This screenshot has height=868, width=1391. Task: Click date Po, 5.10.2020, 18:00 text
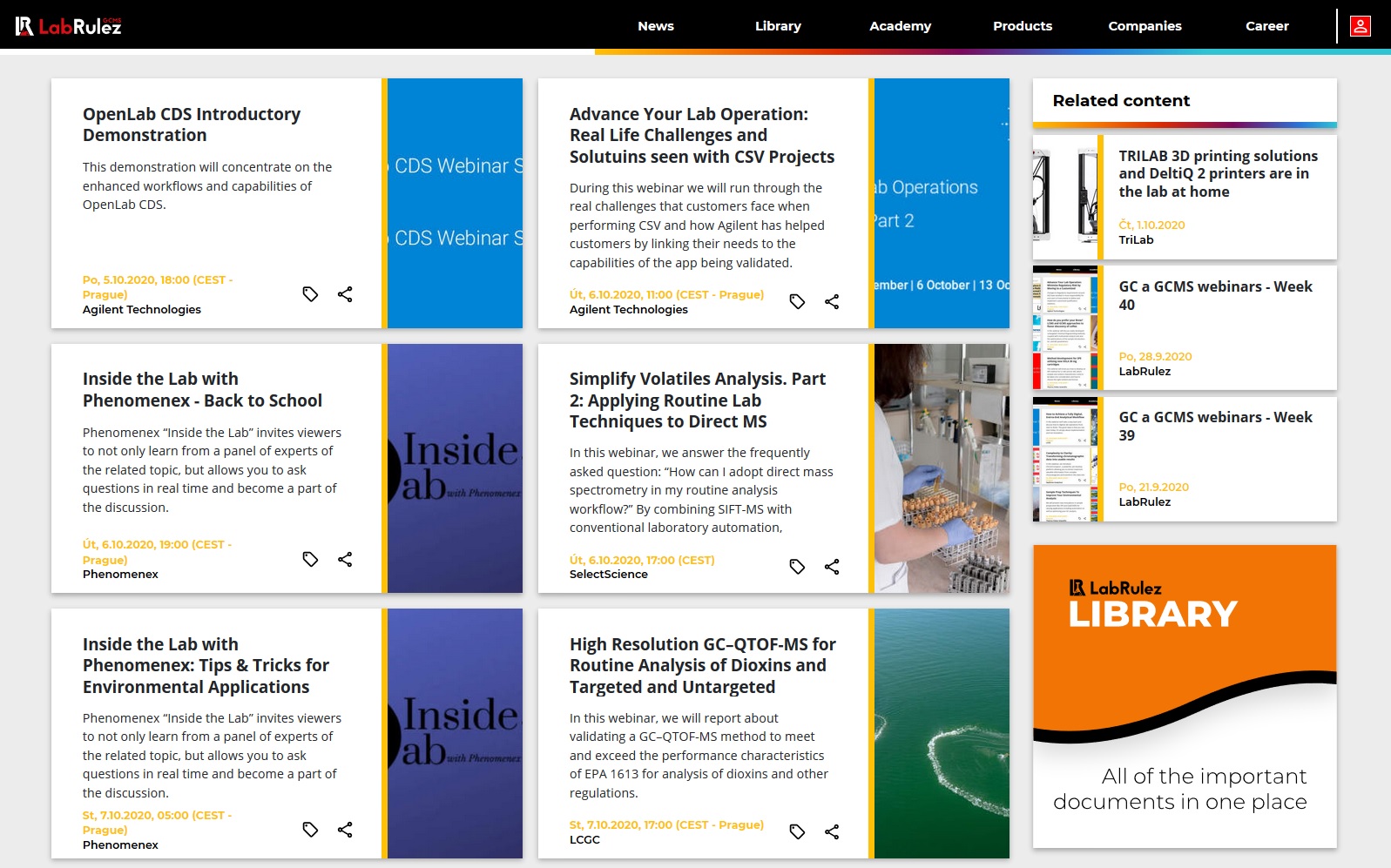(158, 287)
